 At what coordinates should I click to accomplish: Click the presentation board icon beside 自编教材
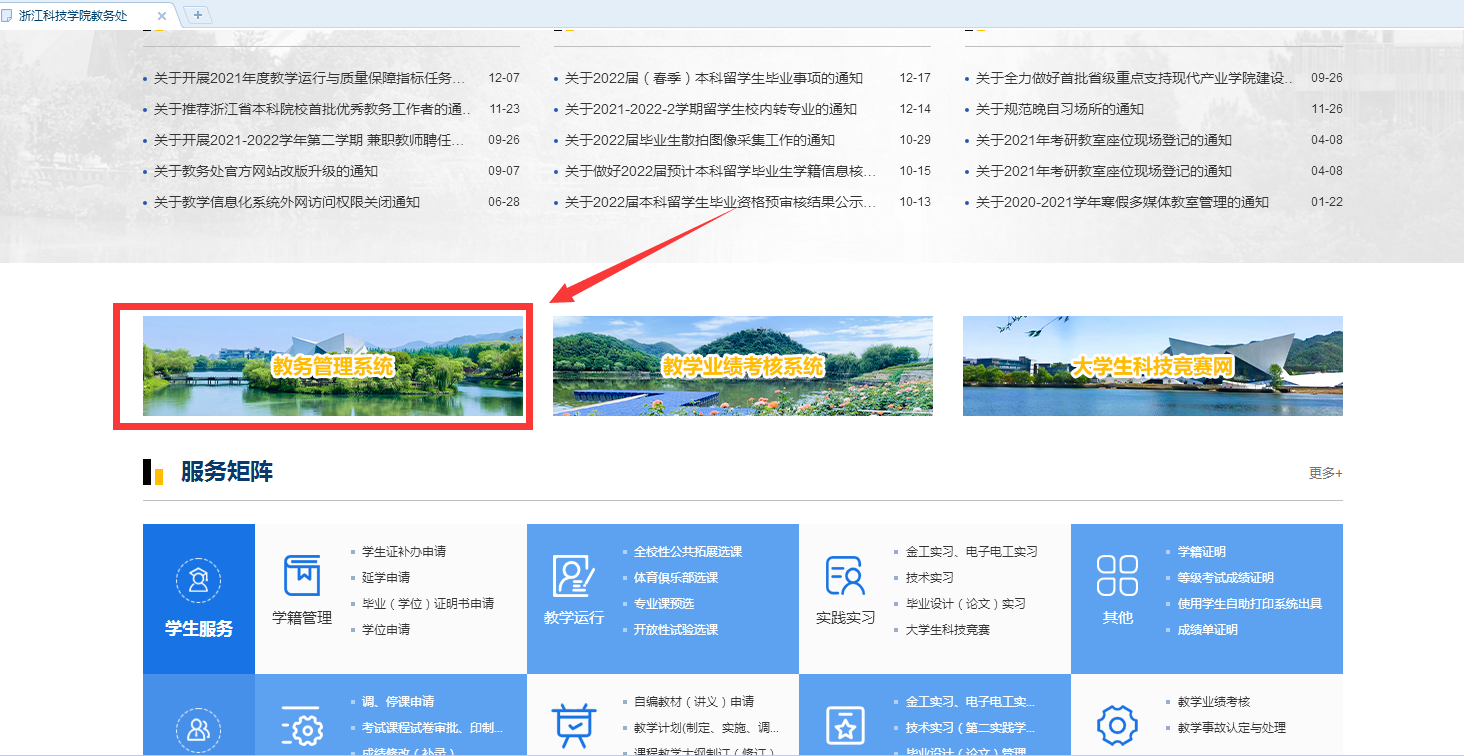pos(573,726)
